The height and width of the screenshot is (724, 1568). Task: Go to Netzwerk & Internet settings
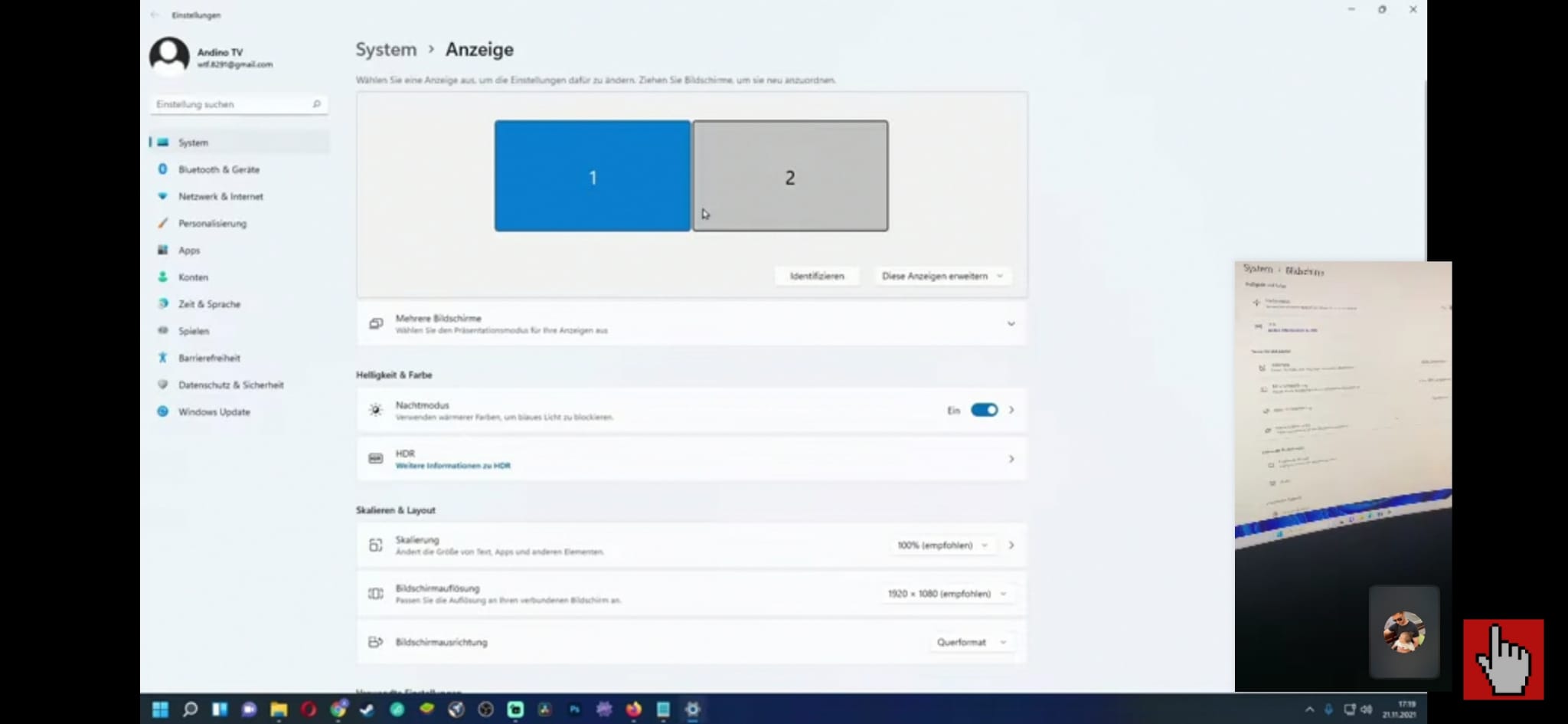tap(220, 196)
